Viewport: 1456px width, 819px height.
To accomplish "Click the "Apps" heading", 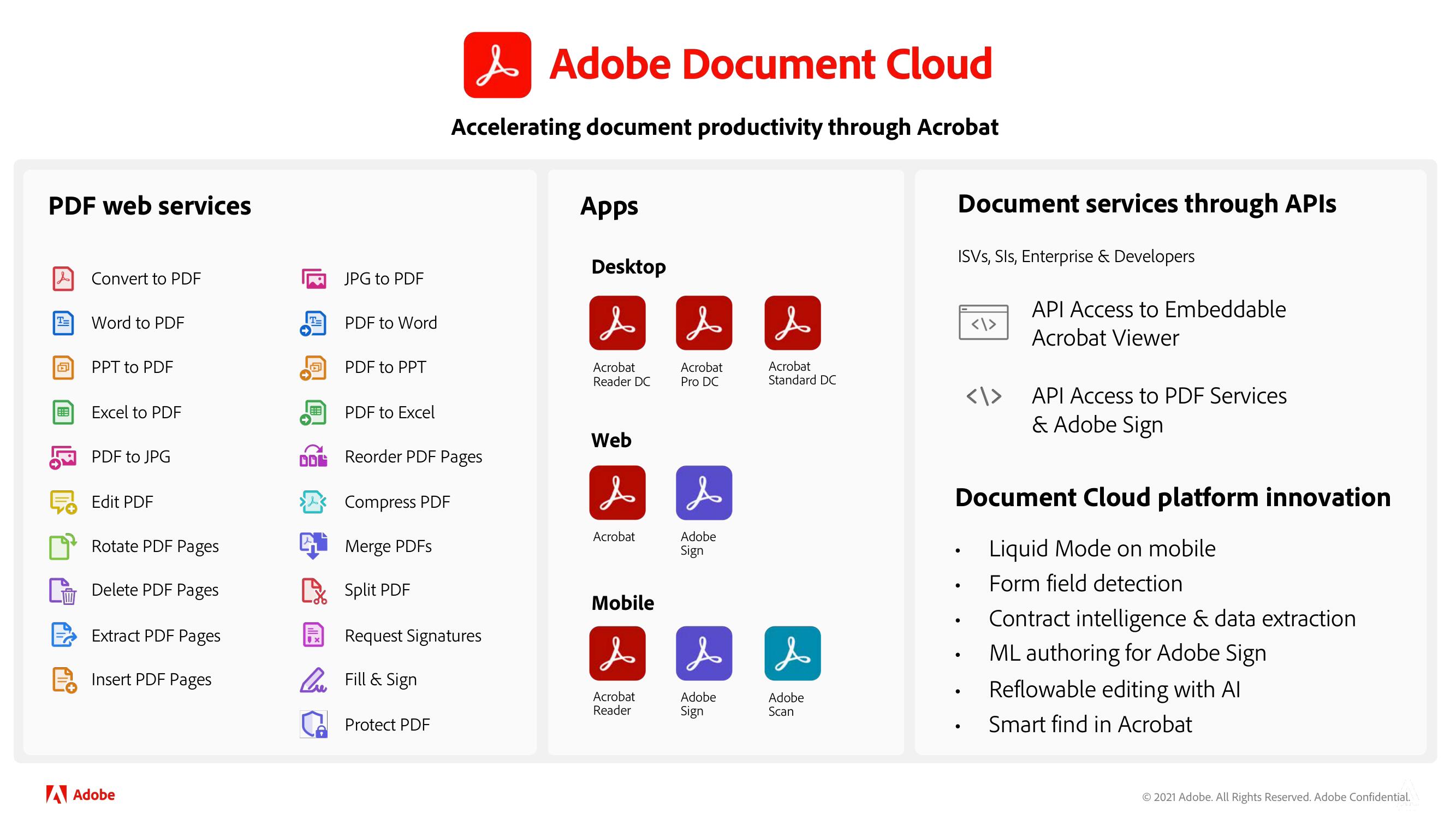I will 609,207.
